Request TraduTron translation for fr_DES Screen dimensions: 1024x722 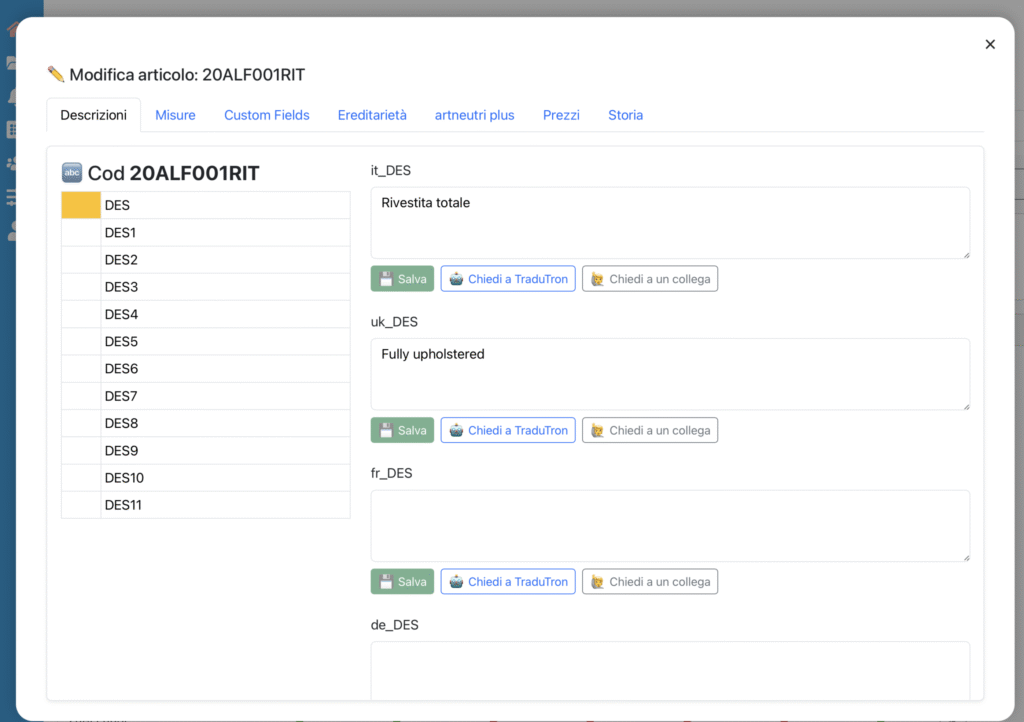508,581
